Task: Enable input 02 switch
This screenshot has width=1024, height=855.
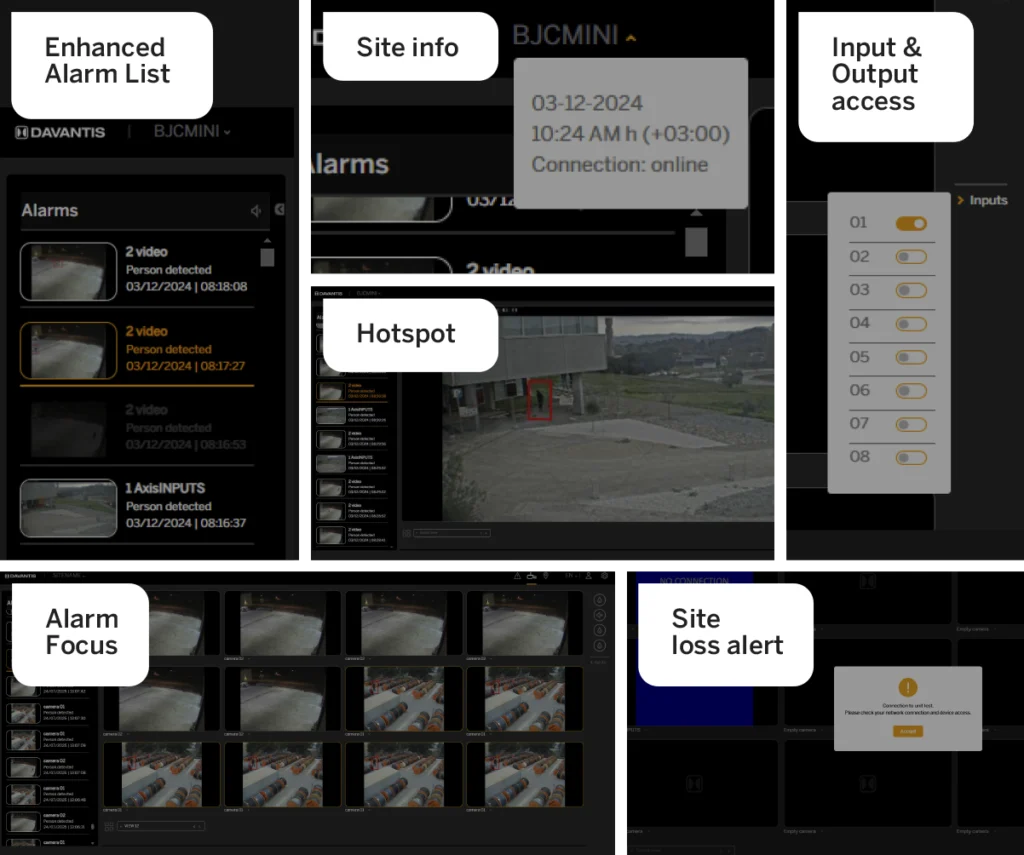Action: click(x=910, y=257)
